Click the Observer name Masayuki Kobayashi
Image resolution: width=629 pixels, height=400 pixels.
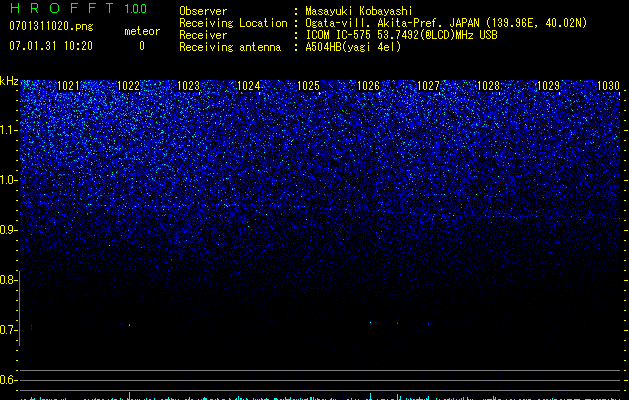[x=359, y=11]
